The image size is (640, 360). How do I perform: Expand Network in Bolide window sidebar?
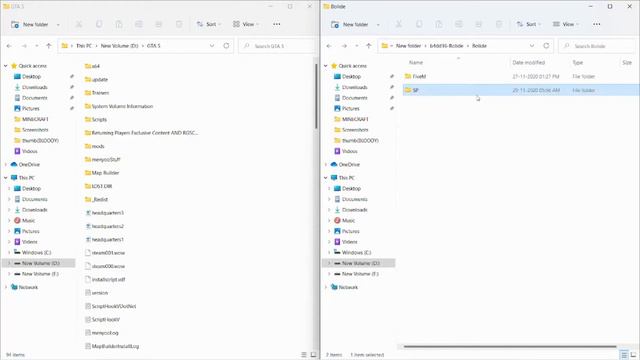click(326, 287)
